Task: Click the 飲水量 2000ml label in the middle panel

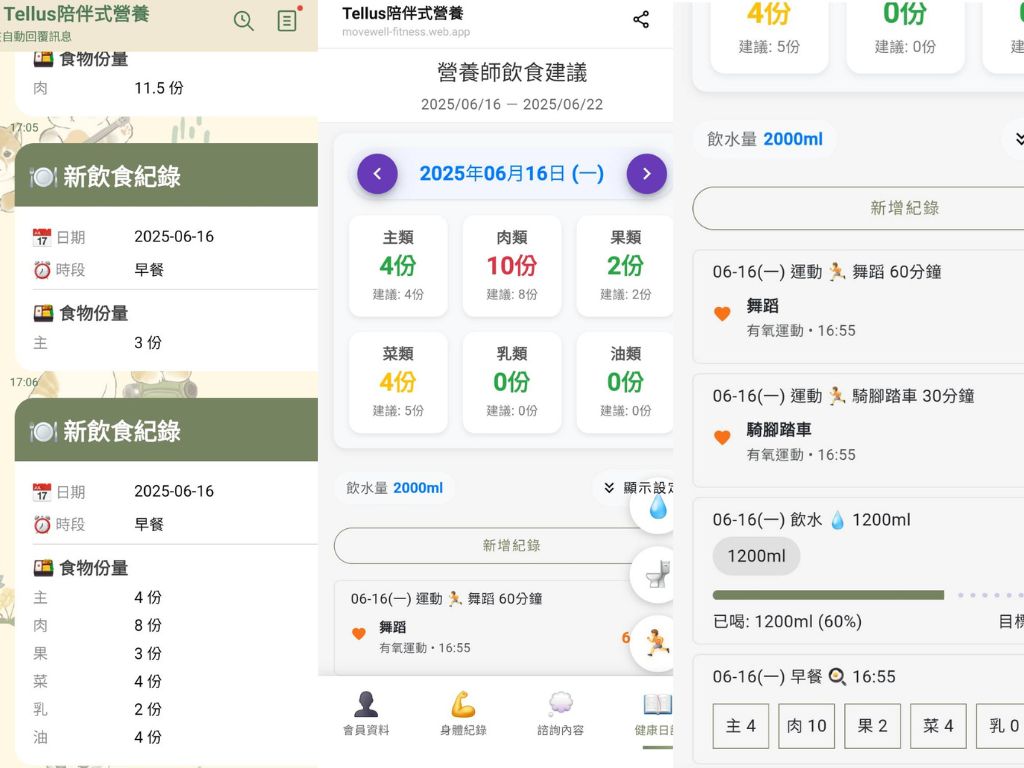Action: point(394,488)
